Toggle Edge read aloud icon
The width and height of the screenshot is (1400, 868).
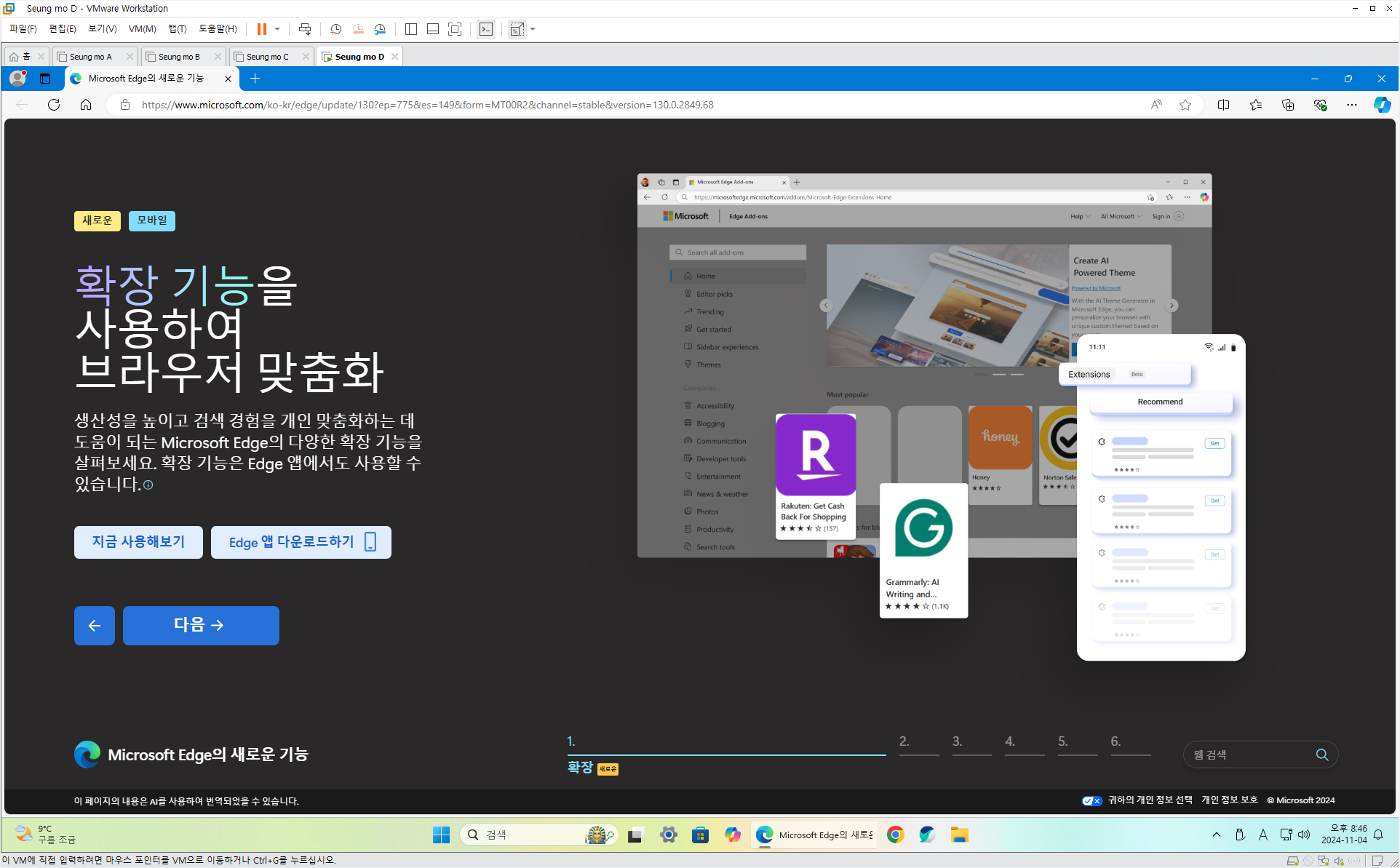(x=1156, y=105)
